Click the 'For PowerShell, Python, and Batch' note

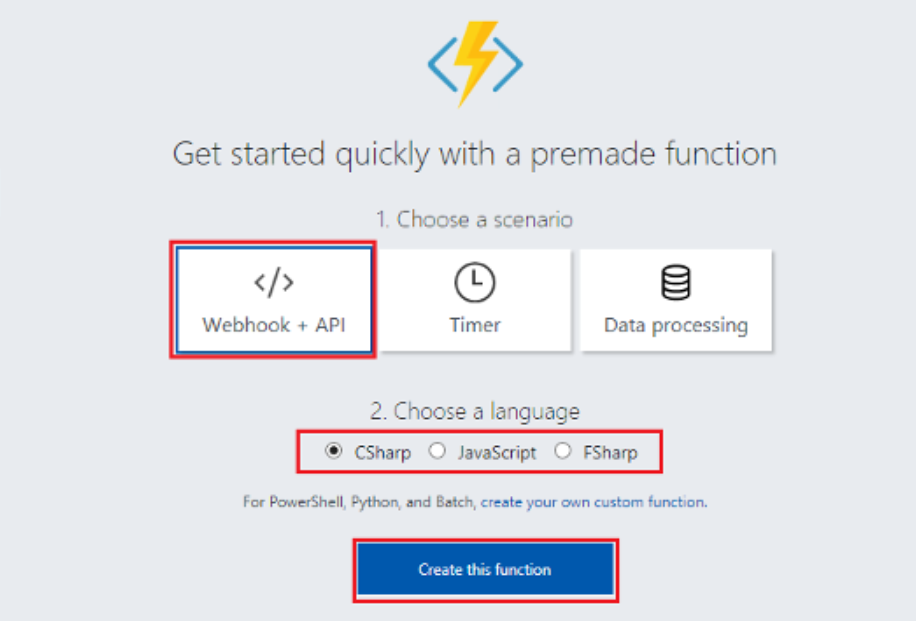(359, 502)
